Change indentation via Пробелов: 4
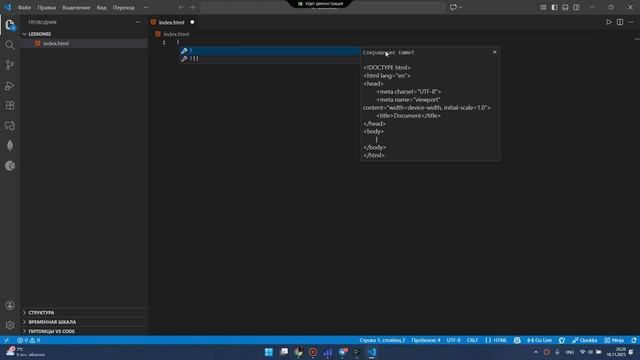This screenshot has height=360, width=640. pos(426,340)
